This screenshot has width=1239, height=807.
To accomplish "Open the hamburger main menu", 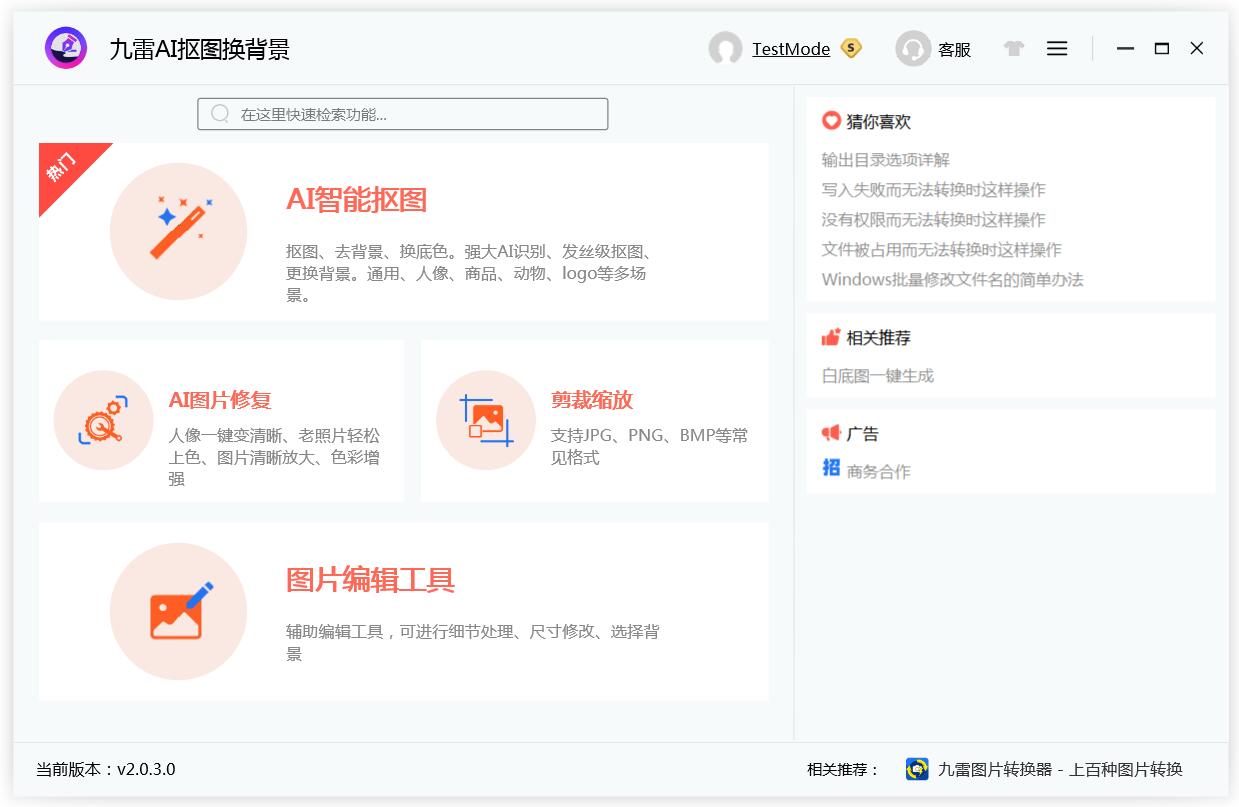I will pyautogui.click(x=1057, y=48).
